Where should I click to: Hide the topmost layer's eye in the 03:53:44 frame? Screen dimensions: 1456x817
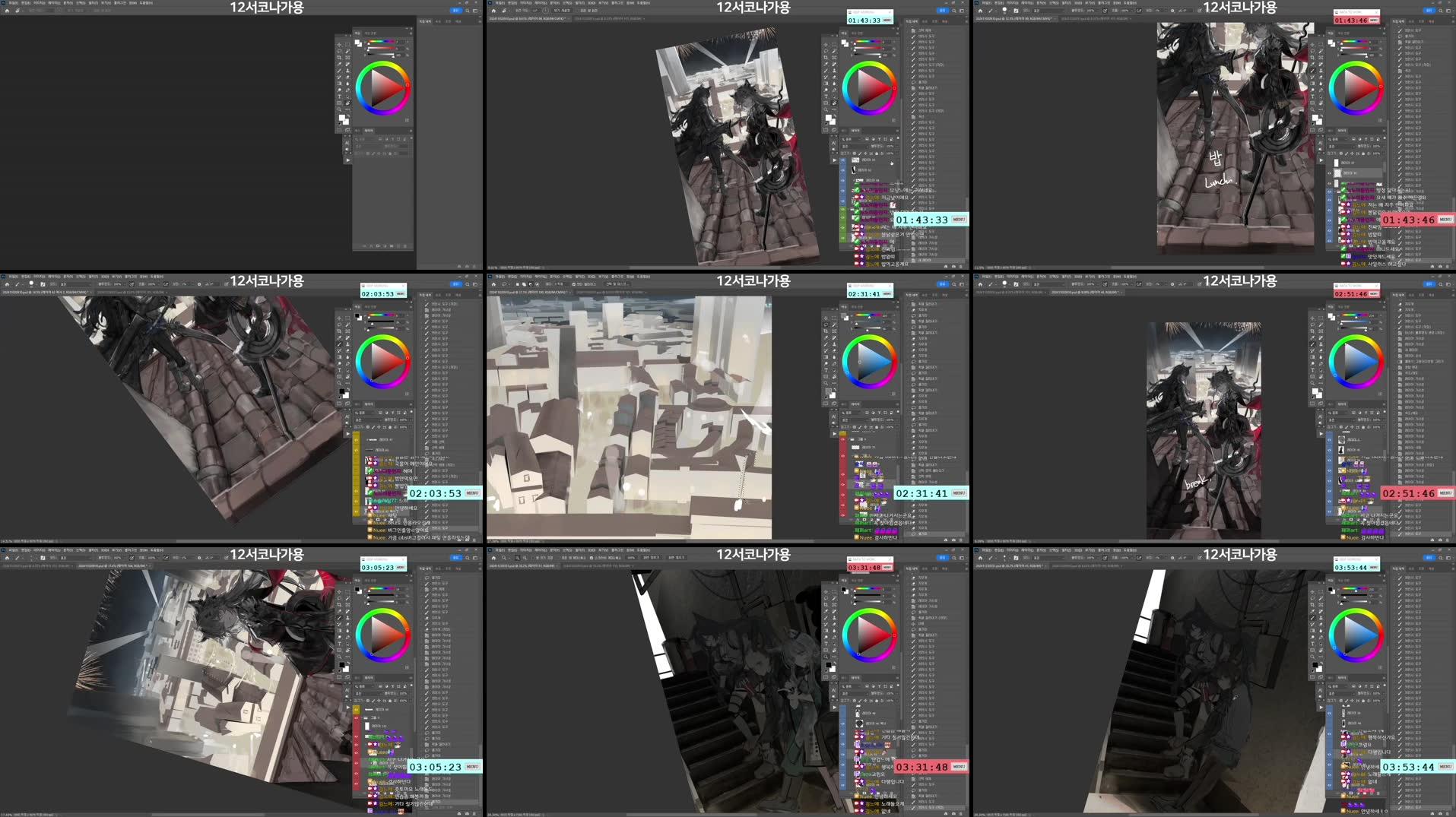click(x=1329, y=713)
